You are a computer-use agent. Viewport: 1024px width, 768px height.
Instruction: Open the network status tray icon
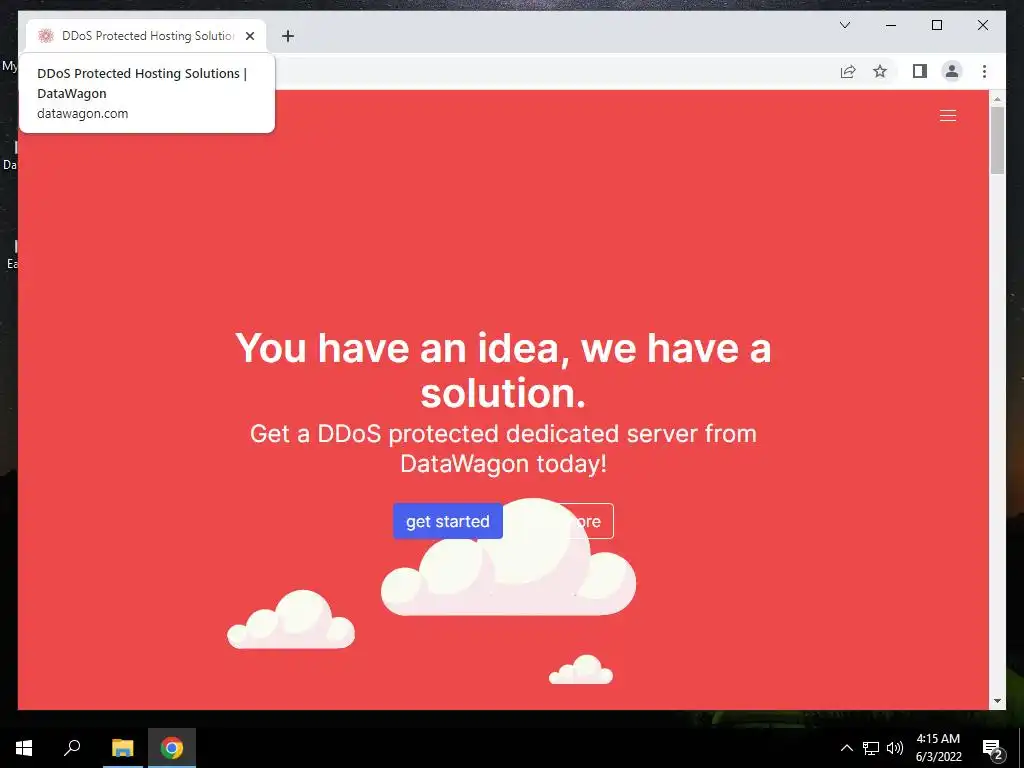coord(871,748)
